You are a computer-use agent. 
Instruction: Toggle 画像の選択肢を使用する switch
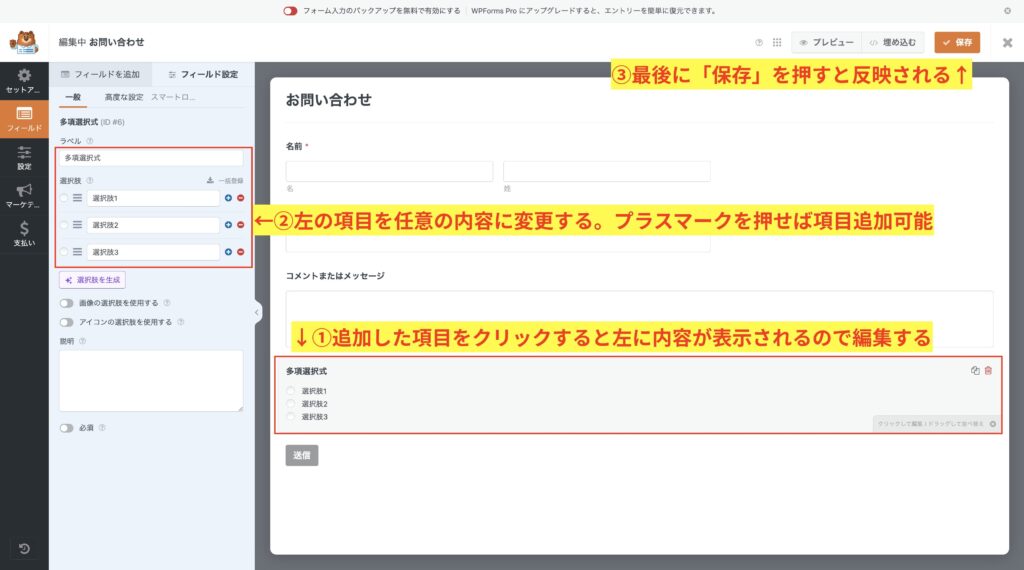click(x=67, y=303)
